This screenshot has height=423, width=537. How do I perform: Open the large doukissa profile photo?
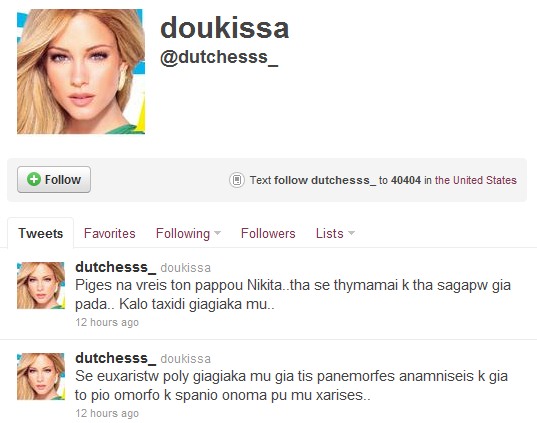tap(81, 72)
